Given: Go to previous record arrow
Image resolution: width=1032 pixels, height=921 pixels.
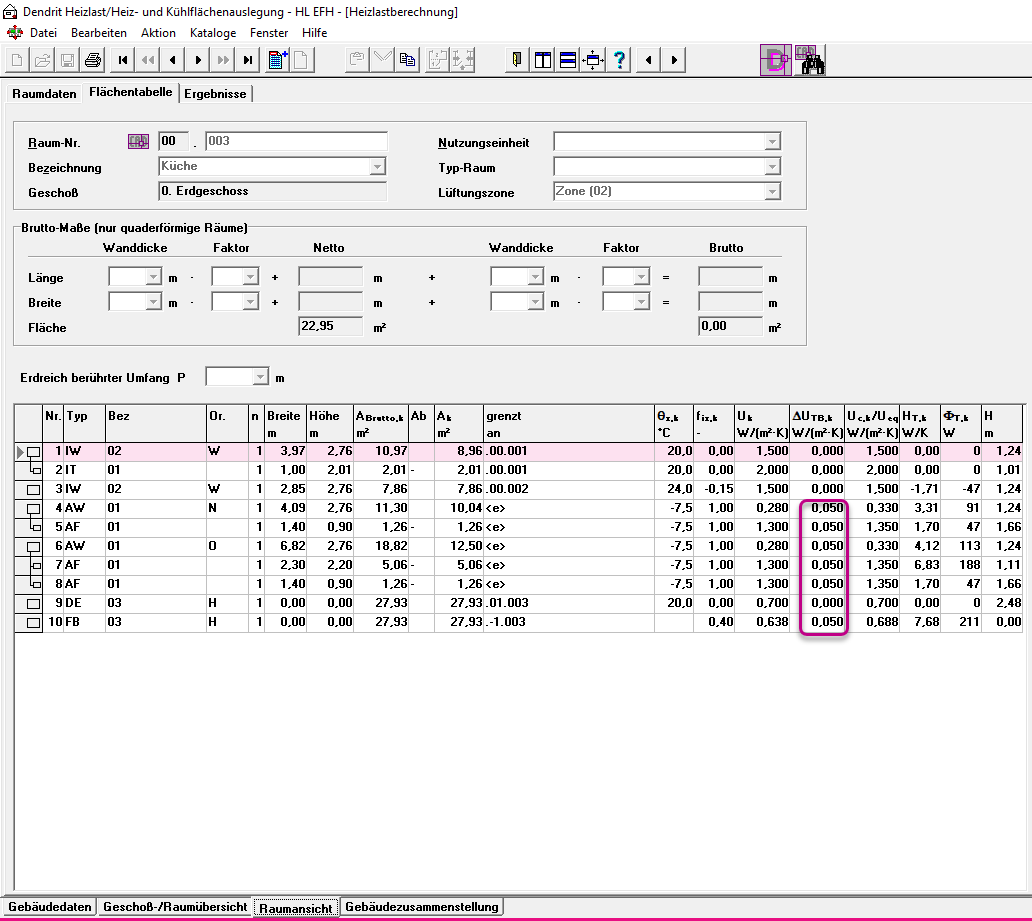Looking at the screenshot, I should coord(172,61).
